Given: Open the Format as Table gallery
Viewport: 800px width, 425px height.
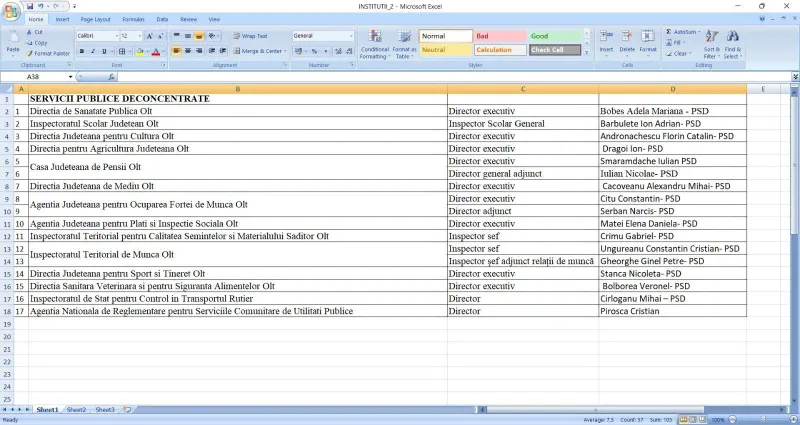Looking at the screenshot, I should coord(405,44).
